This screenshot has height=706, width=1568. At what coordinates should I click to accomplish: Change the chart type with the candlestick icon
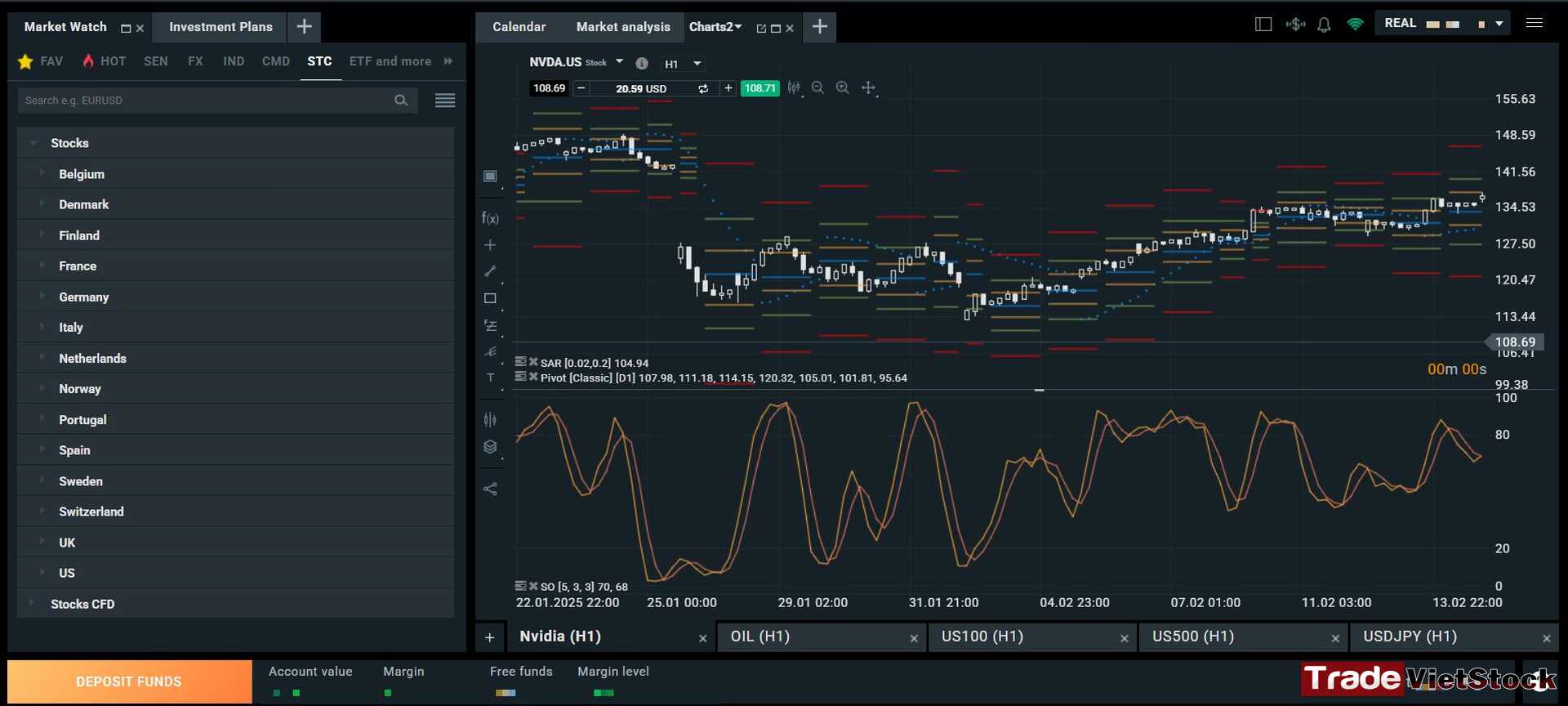pyautogui.click(x=794, y=87)
